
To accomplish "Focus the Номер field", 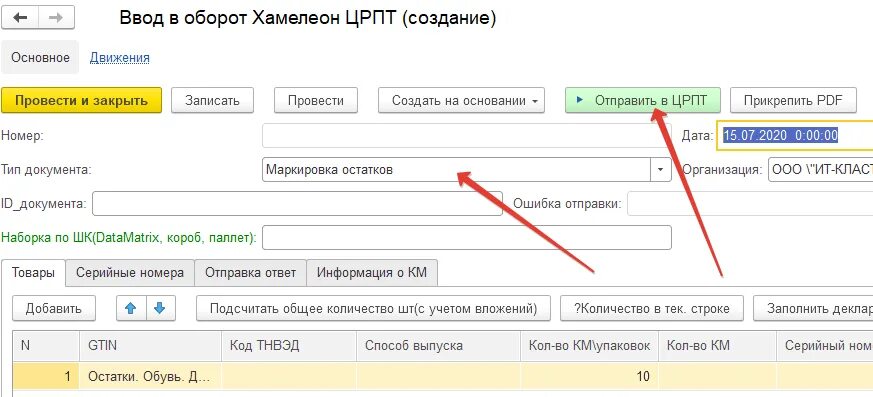I will [x=467, y=135].
